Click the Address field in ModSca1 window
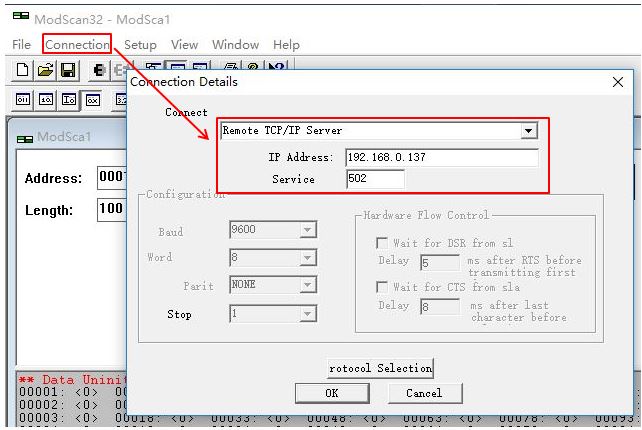This screenshot has height=430, width=642. [x=112, y=178]
